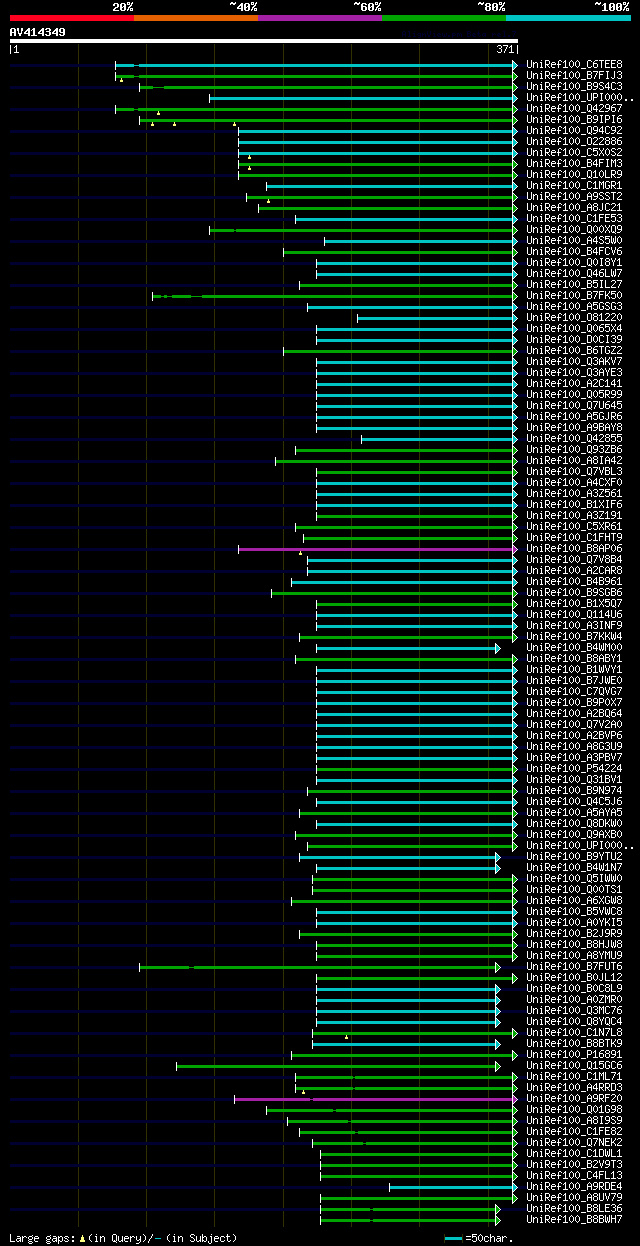Select hit label UniRef100_Q7NEK2
This screenshot has width=640, height=1246.
(574, 1142)
